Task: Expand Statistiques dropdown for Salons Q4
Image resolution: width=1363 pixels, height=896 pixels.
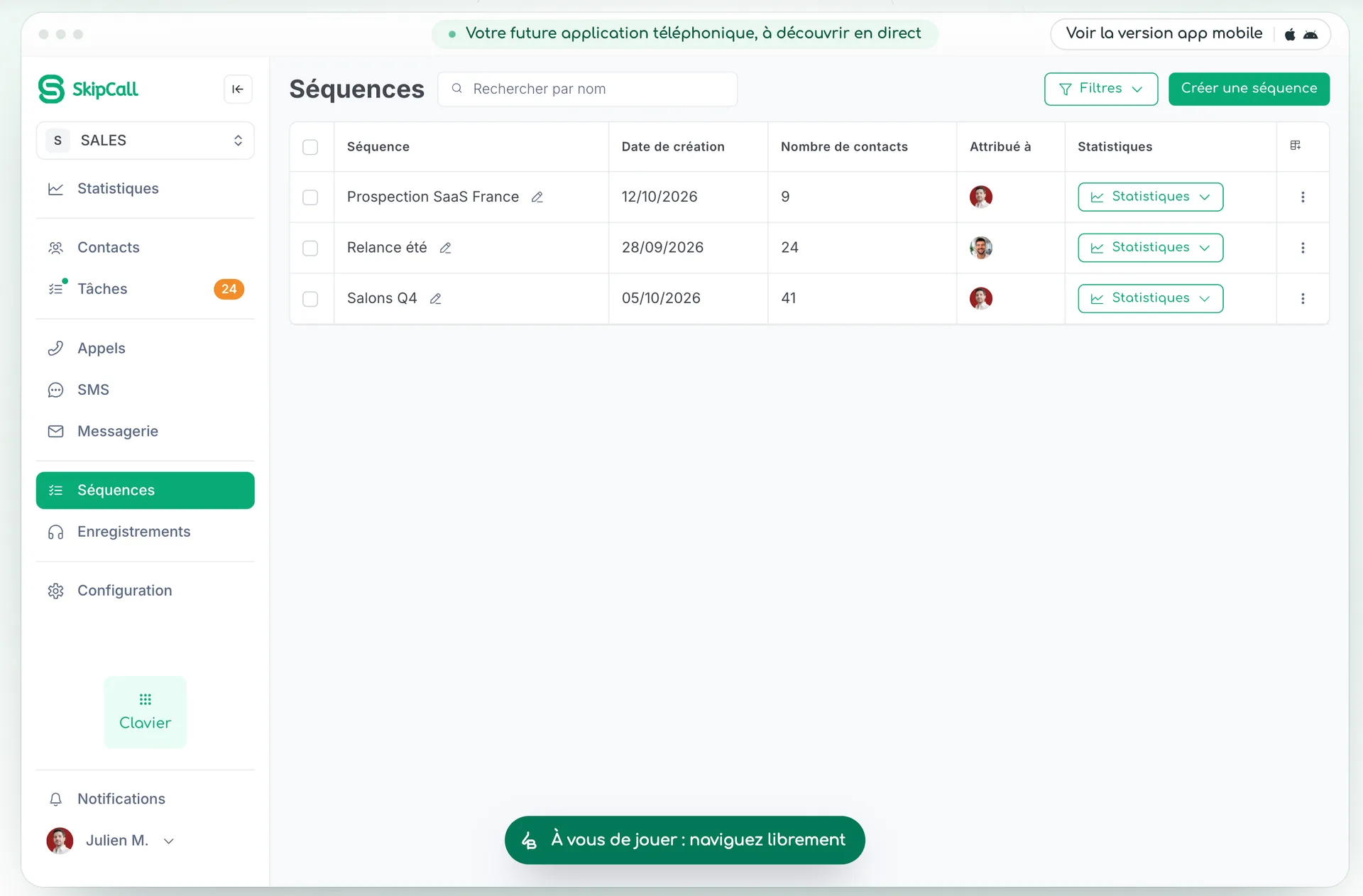Action: point(1150,298)
